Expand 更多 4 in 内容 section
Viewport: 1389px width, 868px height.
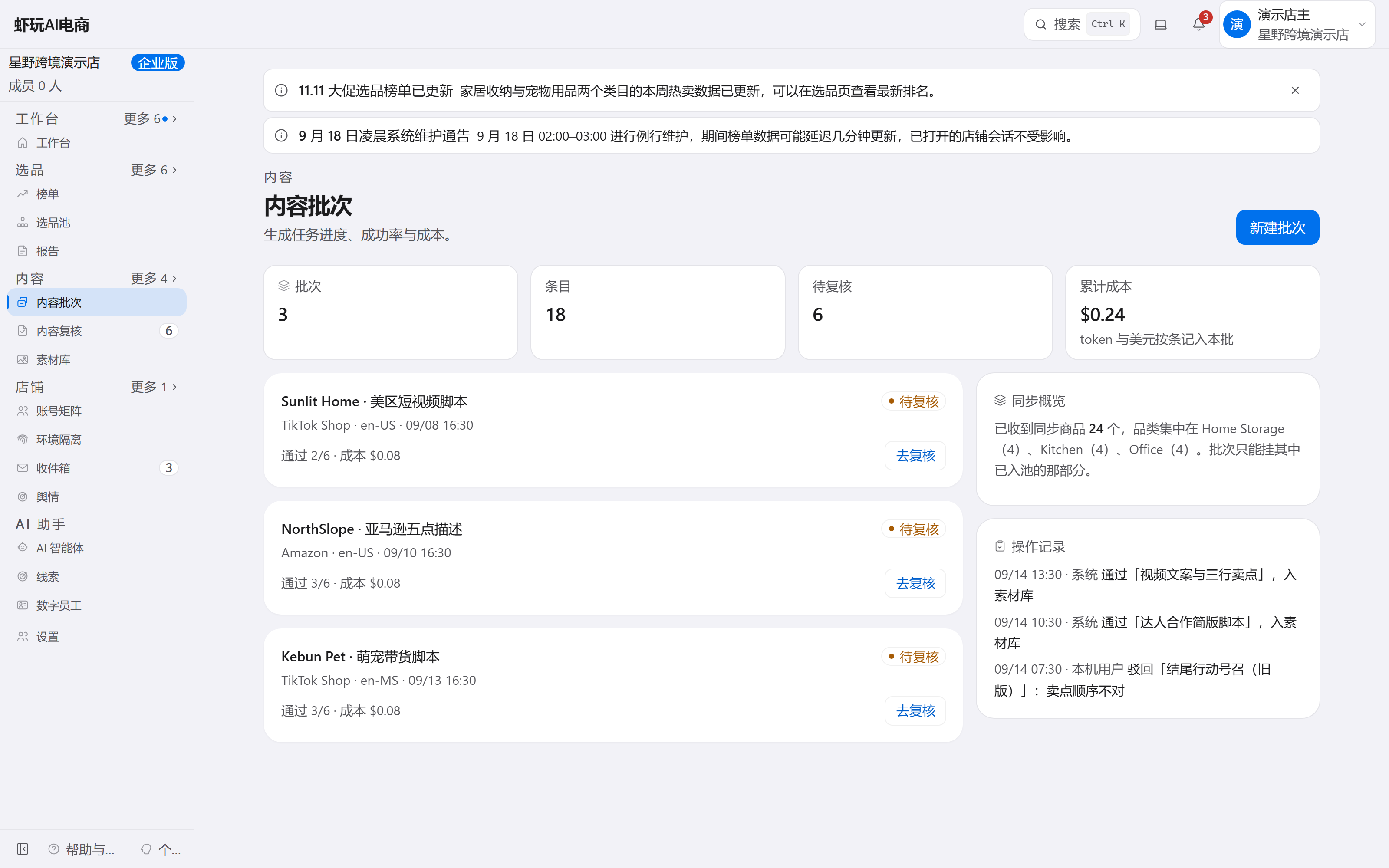click(153, 279)
